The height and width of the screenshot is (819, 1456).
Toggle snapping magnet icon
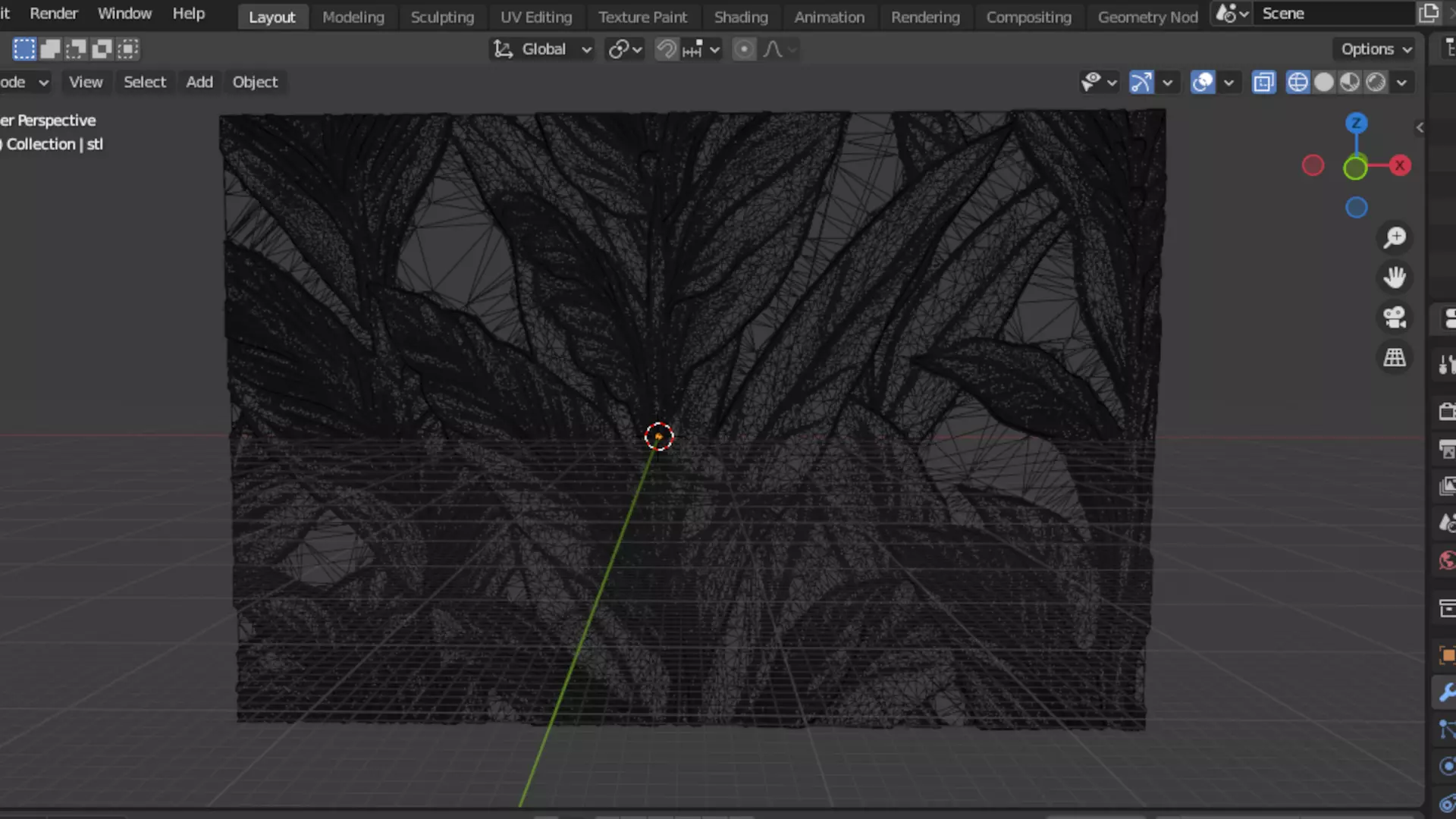(x=666, y=49)
